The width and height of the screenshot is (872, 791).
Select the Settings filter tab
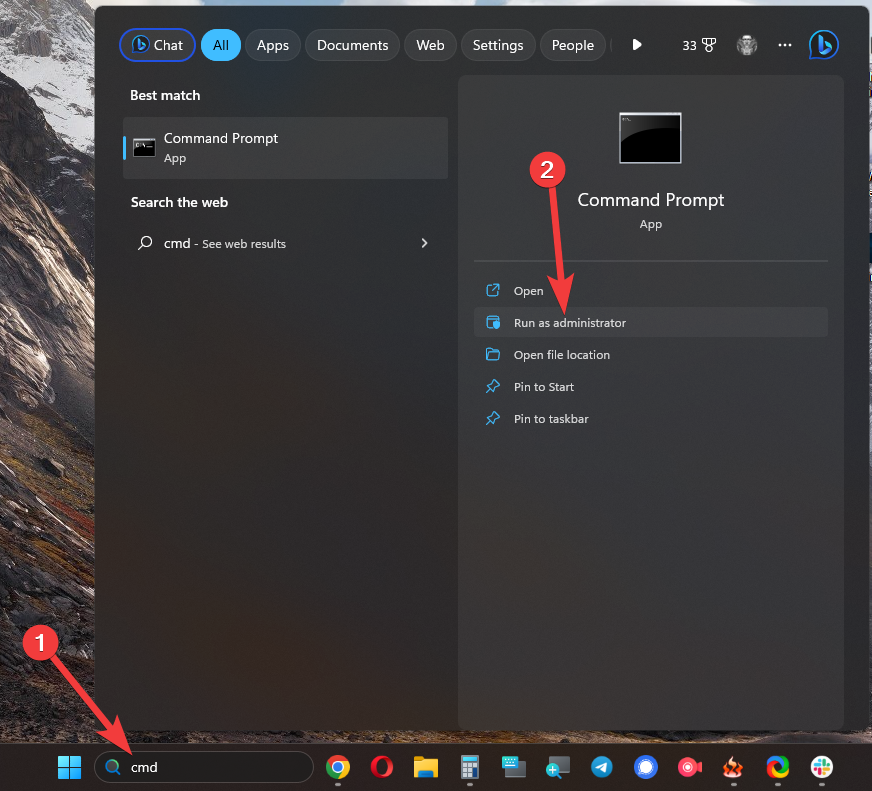click(x=497, y=45)
